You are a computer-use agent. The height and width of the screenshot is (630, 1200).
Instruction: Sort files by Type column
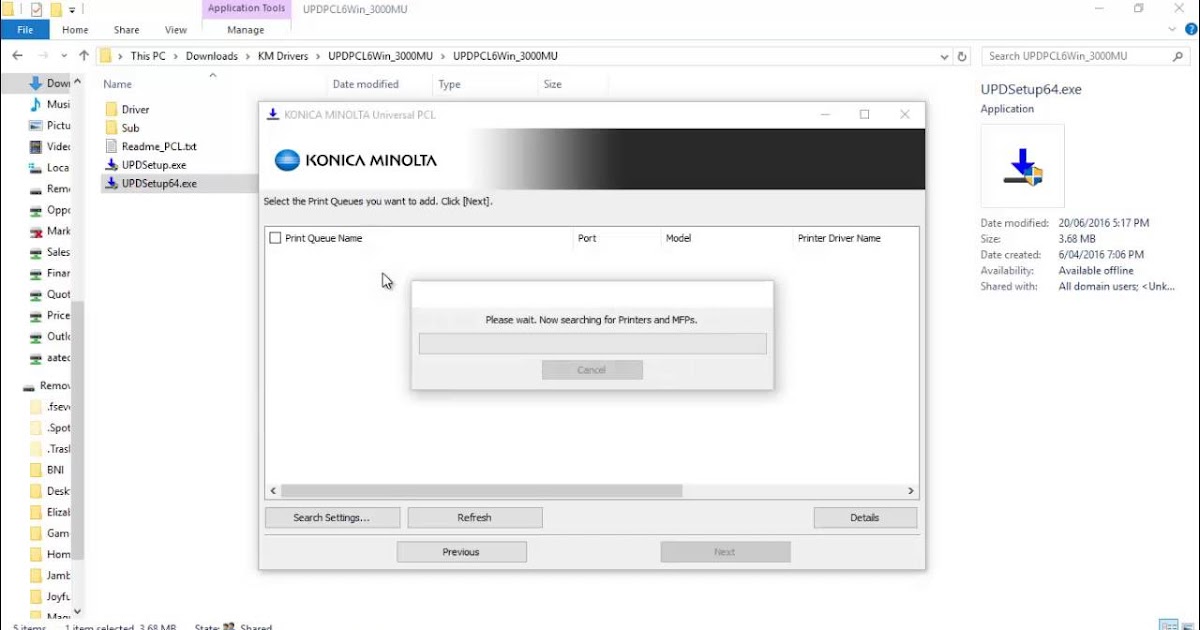[450, 85]
